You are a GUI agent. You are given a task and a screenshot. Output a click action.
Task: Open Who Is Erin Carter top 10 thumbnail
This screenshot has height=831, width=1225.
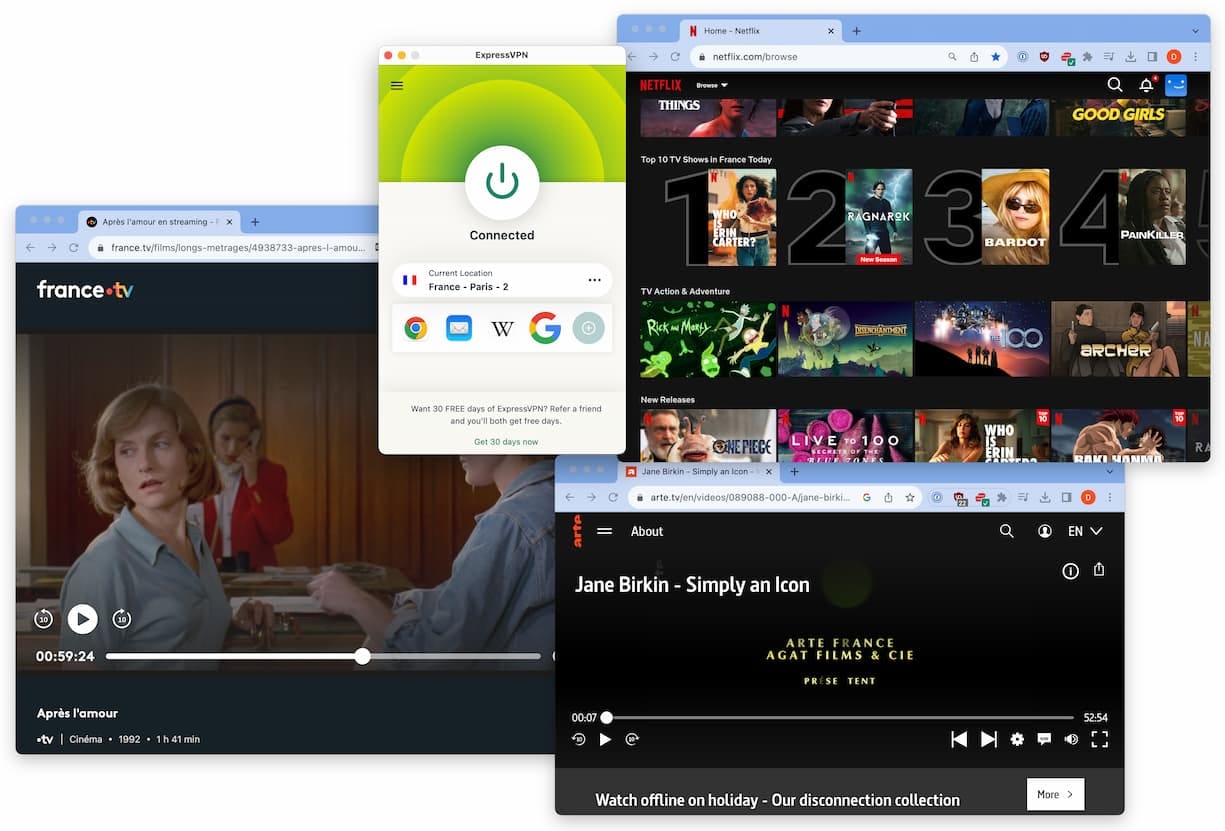(x=742, y=217)
